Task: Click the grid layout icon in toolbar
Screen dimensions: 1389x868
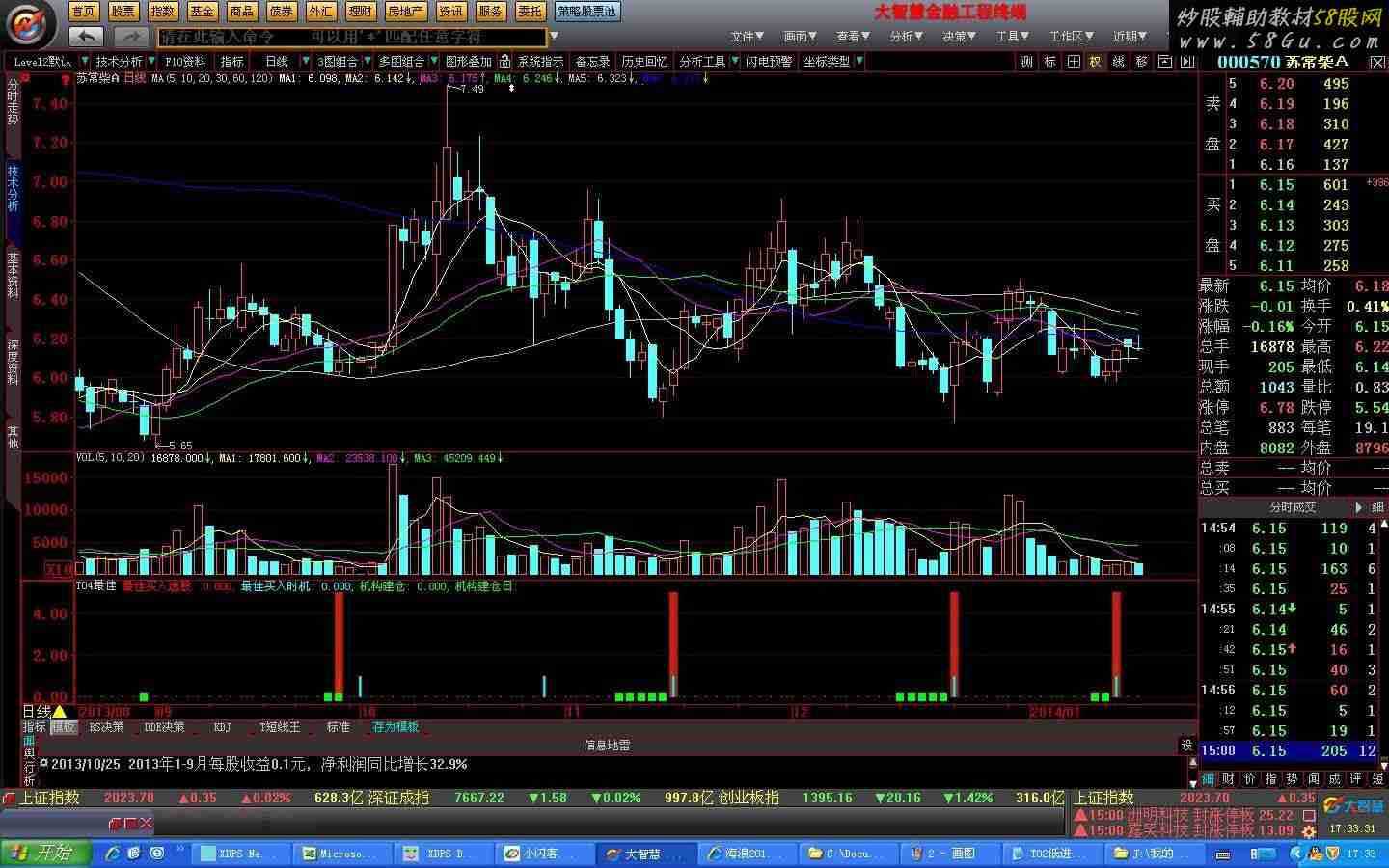Action: point(1074,61)
